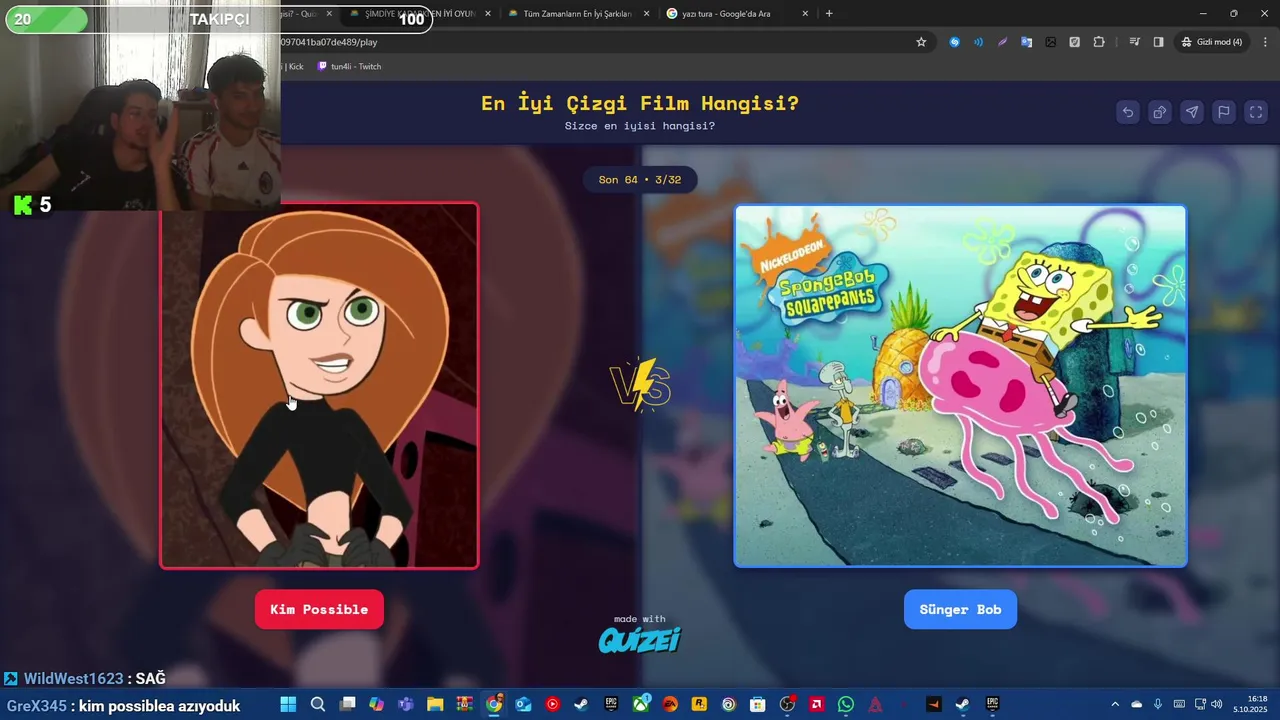1280x720 pixels.
Task: Close the 'yazı tura - Google'da Ara' tab
Action: coord(805,14)
